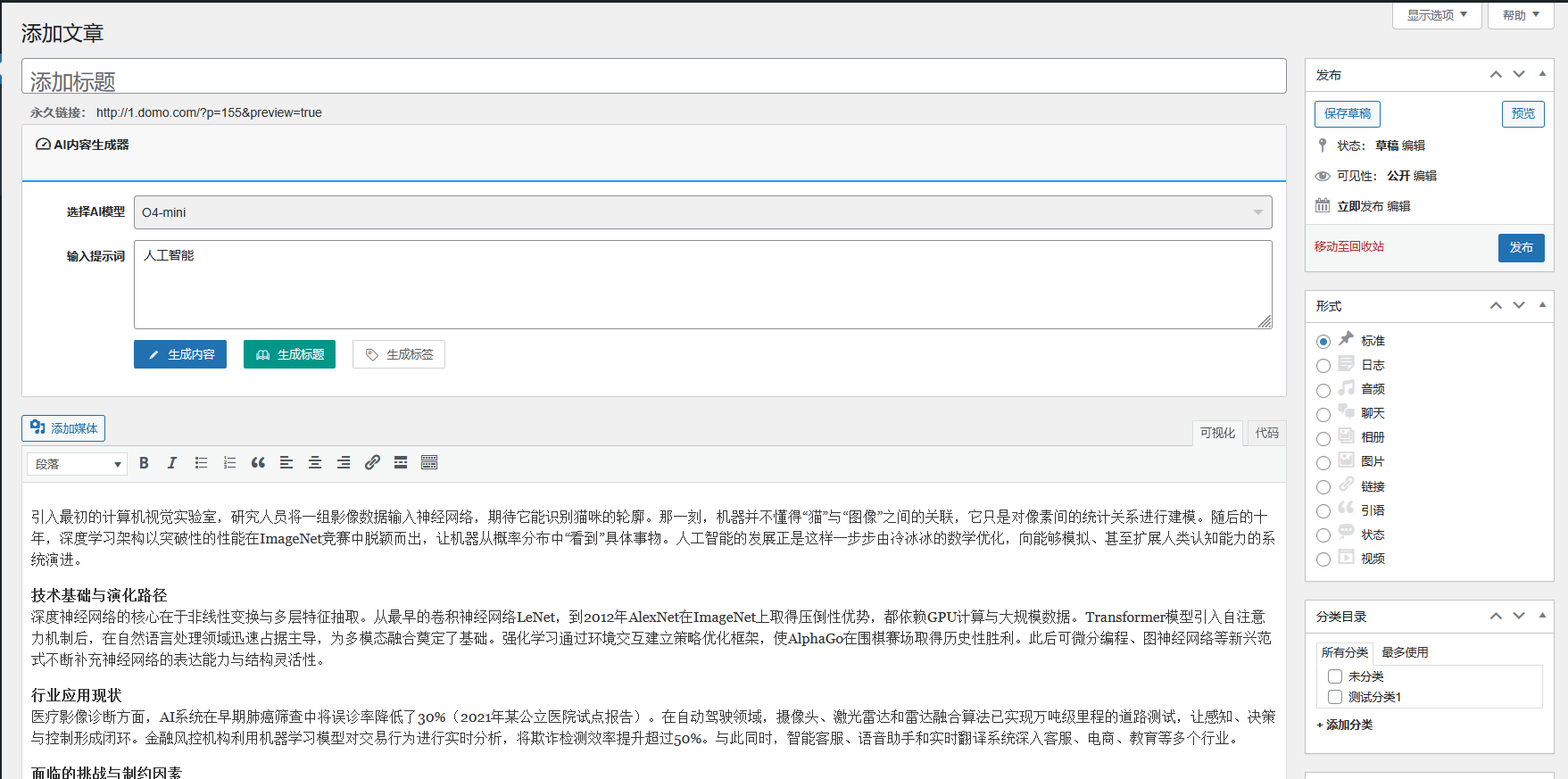Viewport: 1568px width, 779px height.
Task: Insert a bulleted list
Action: [x=201, y=462]
